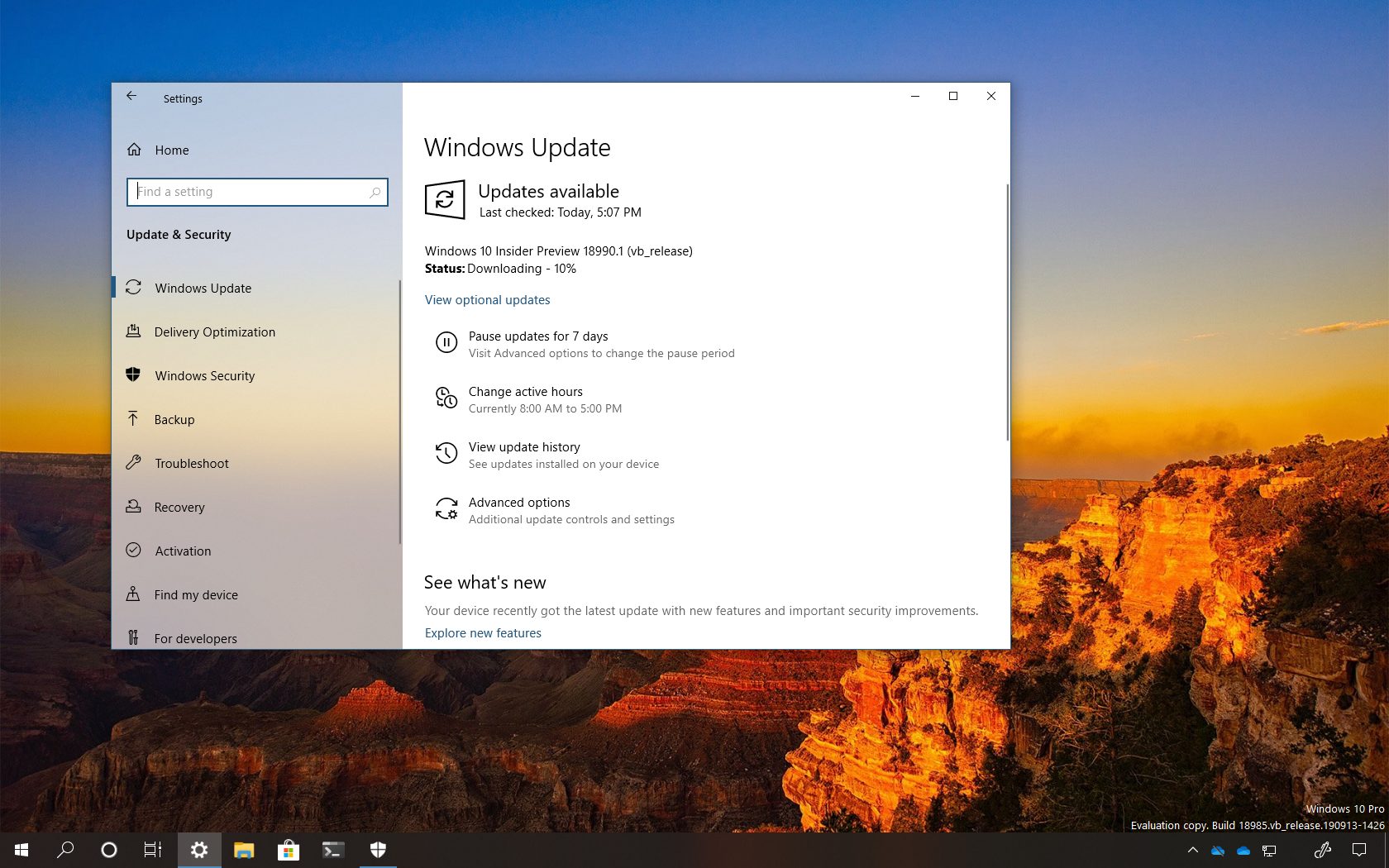Click the first OneDrive cloud tray icon with slash
Image resolution: width=1389 pixels, height=868 pixels.
click(1218, 850)
